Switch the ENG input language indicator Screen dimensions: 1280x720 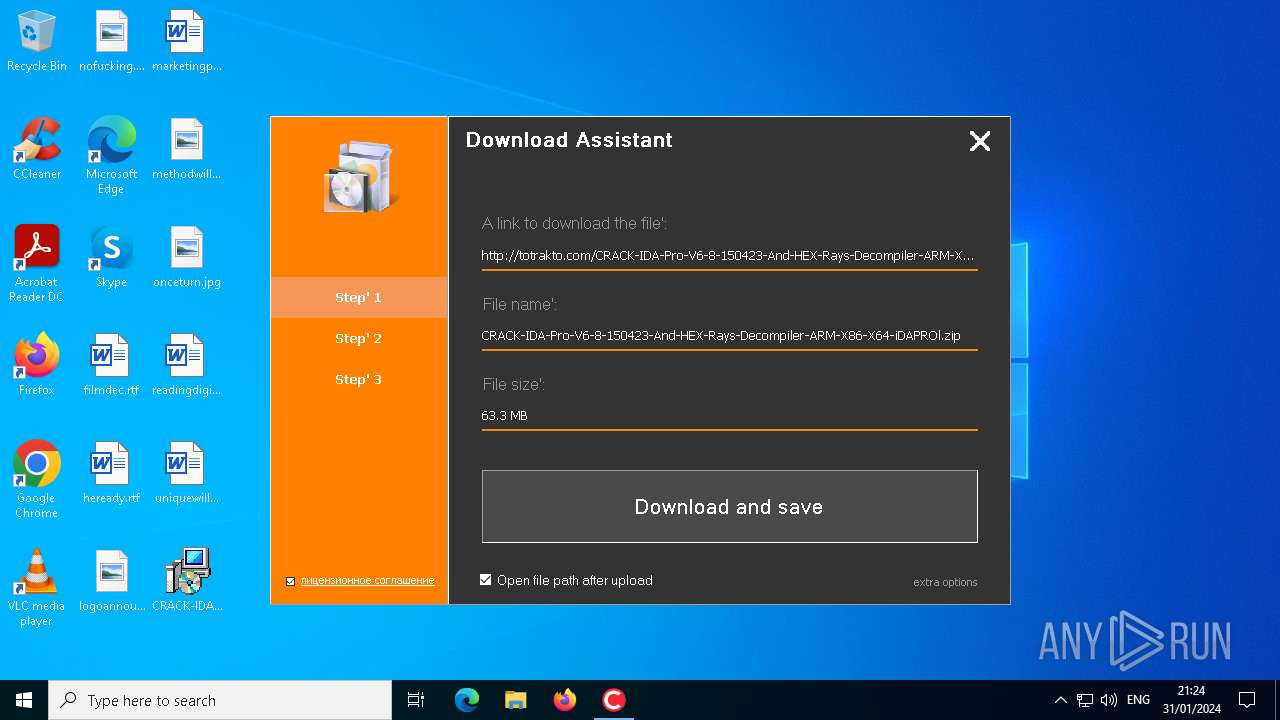coord(1138,700)
